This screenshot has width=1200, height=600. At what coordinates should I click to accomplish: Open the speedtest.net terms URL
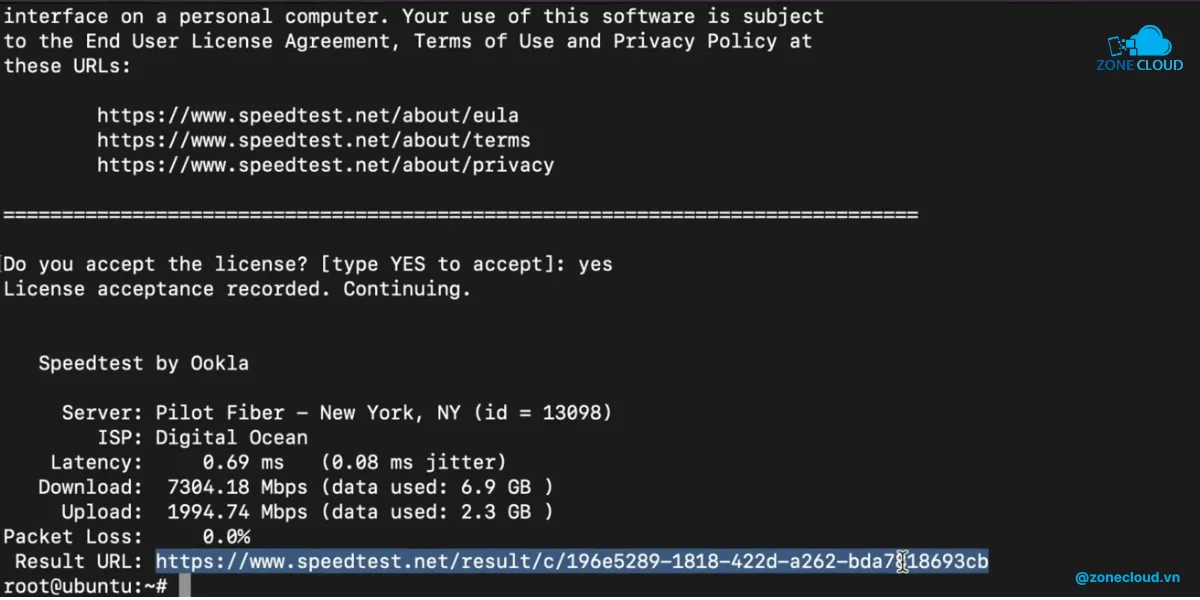[x=314, y=140]
